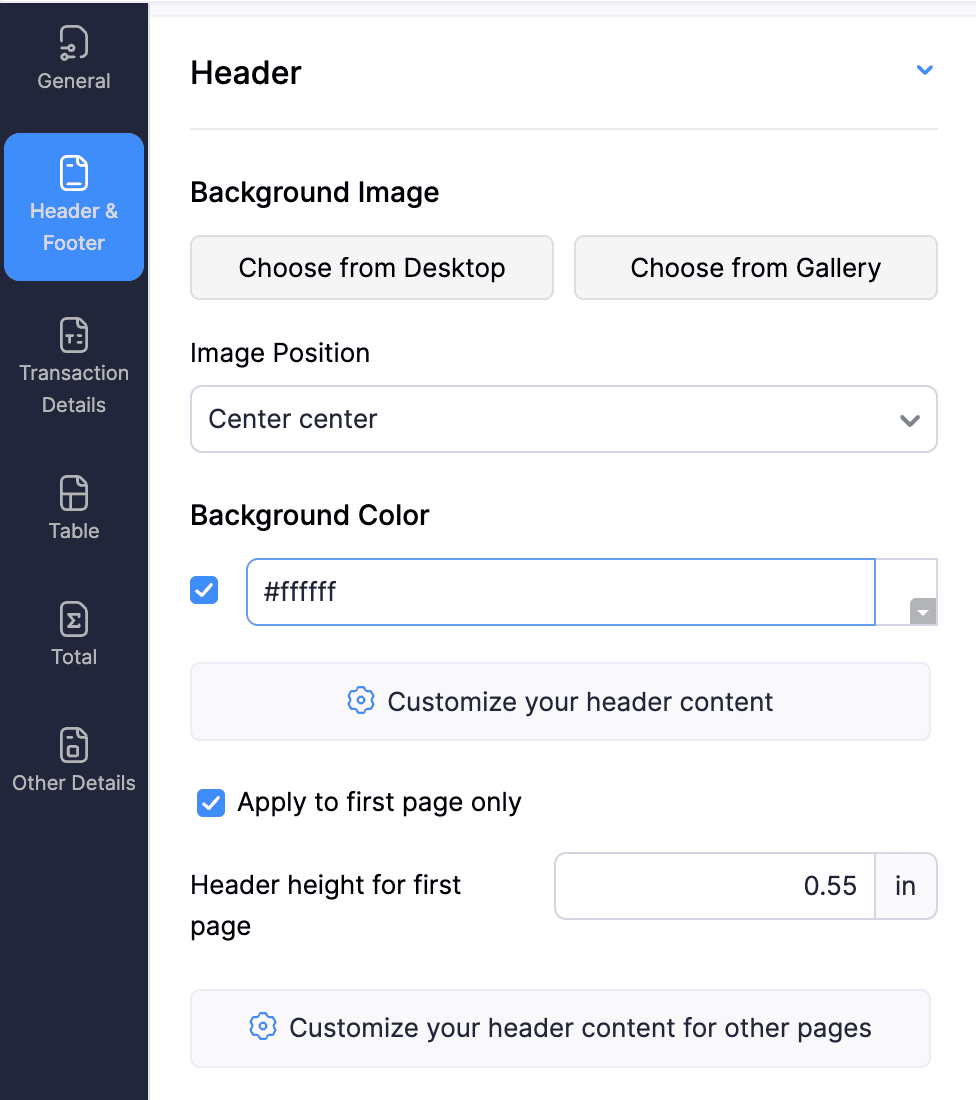
Task: Uncheck the Background Color checkbox
Action: coord(204,591)
